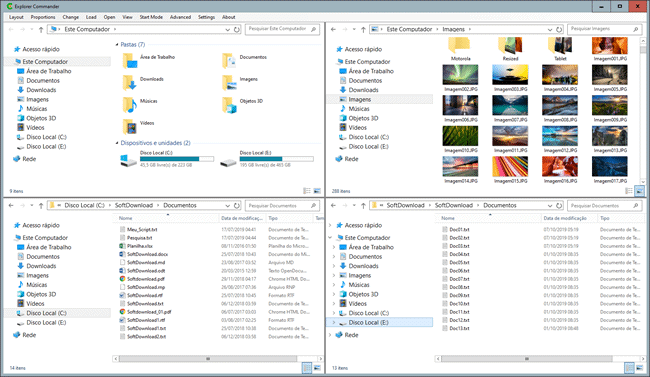Switch bottom-right pane to details view
Viewport: 650px width, 377px height.
point(629,367)
